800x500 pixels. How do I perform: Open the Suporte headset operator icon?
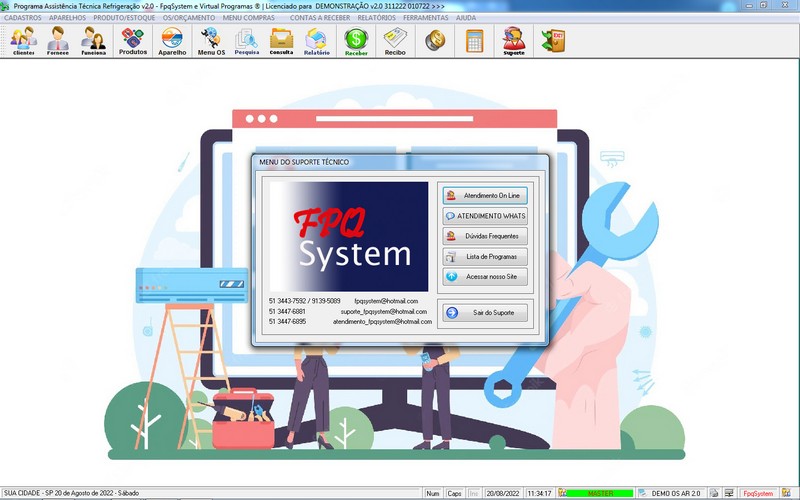coord(514,41)
